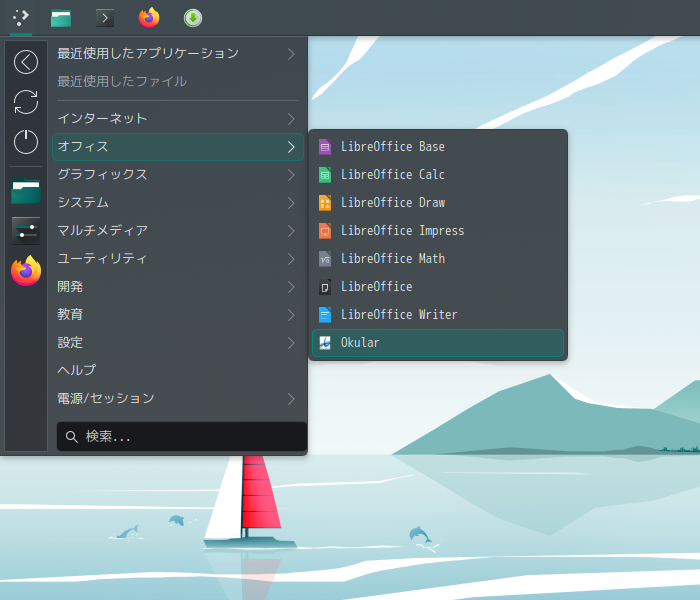Launch LibreOffice Base from submenu
The width and height of the screenshot is (700, 600).
[x=438, y=147]
